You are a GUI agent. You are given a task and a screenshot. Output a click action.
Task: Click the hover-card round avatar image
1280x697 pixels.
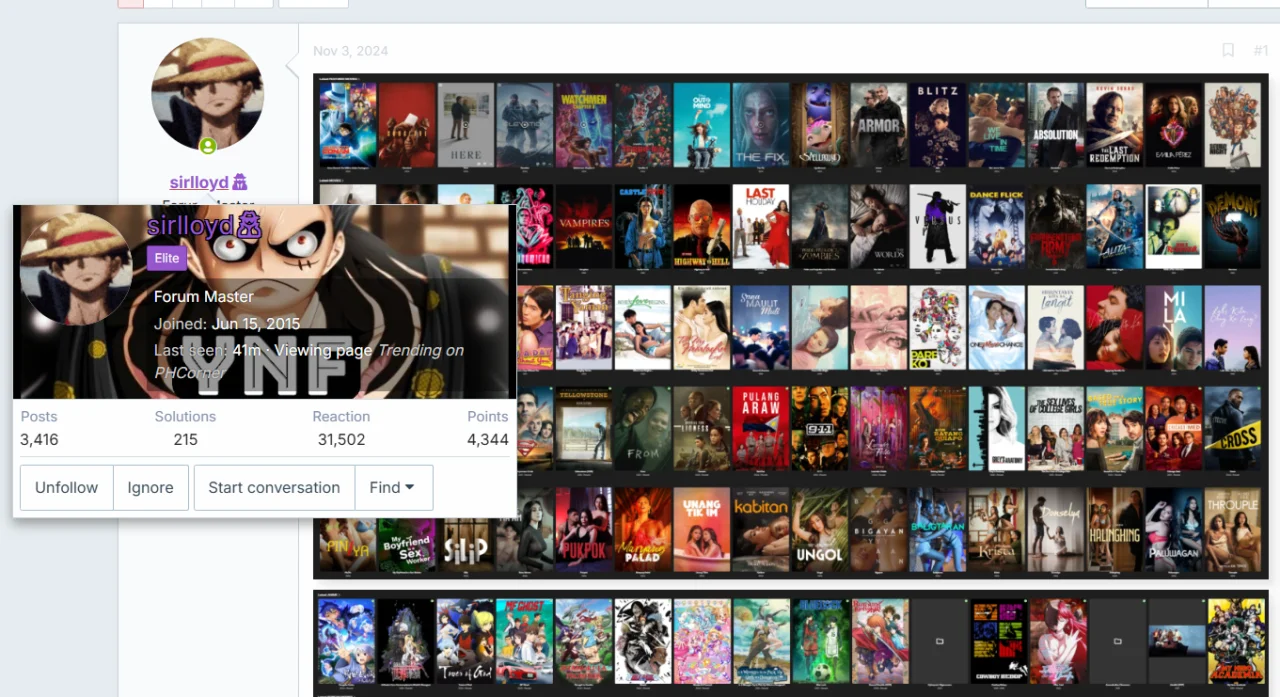76,269
